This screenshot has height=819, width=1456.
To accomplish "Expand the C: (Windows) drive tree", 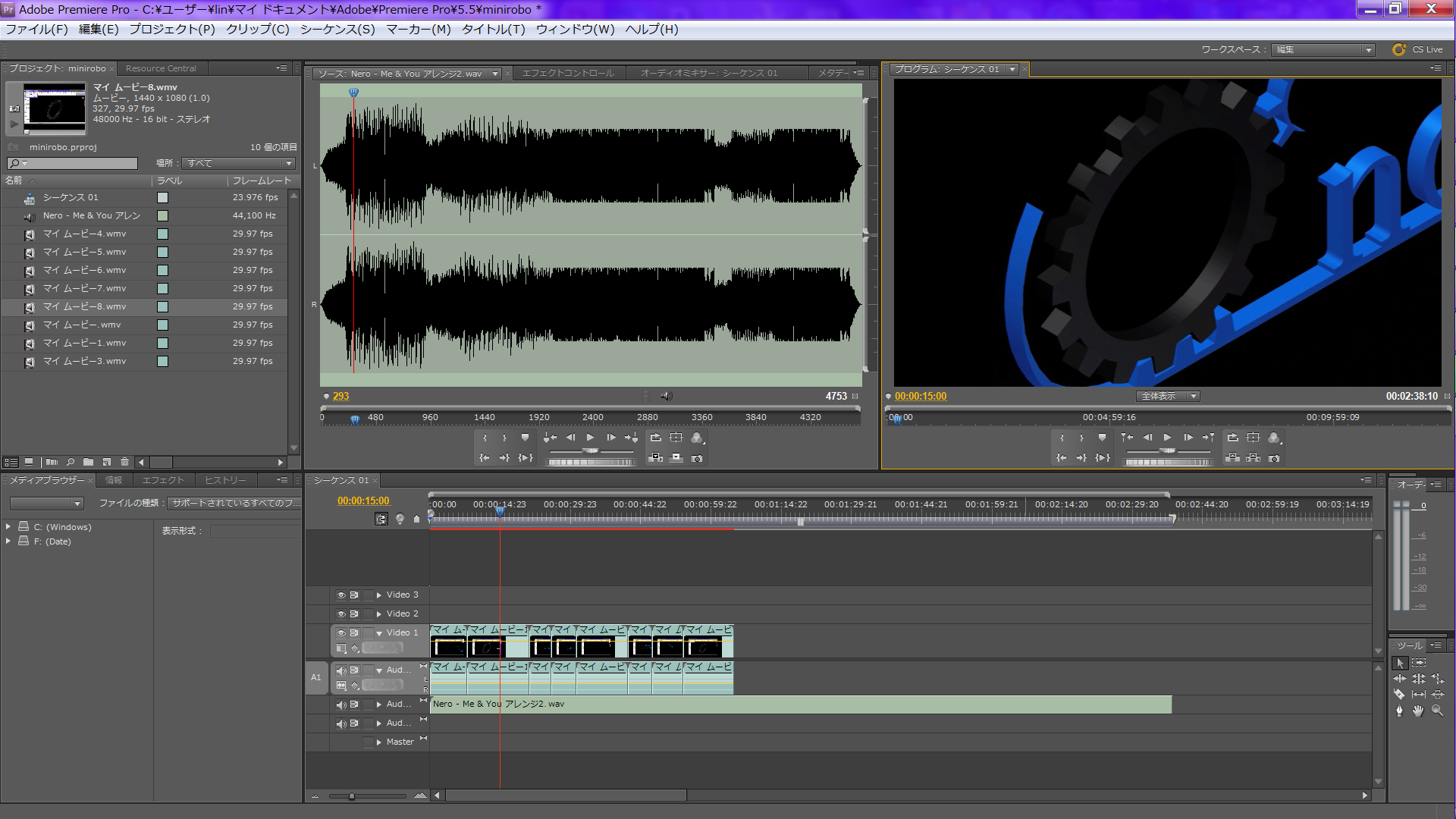I will [x=8, y=526].
